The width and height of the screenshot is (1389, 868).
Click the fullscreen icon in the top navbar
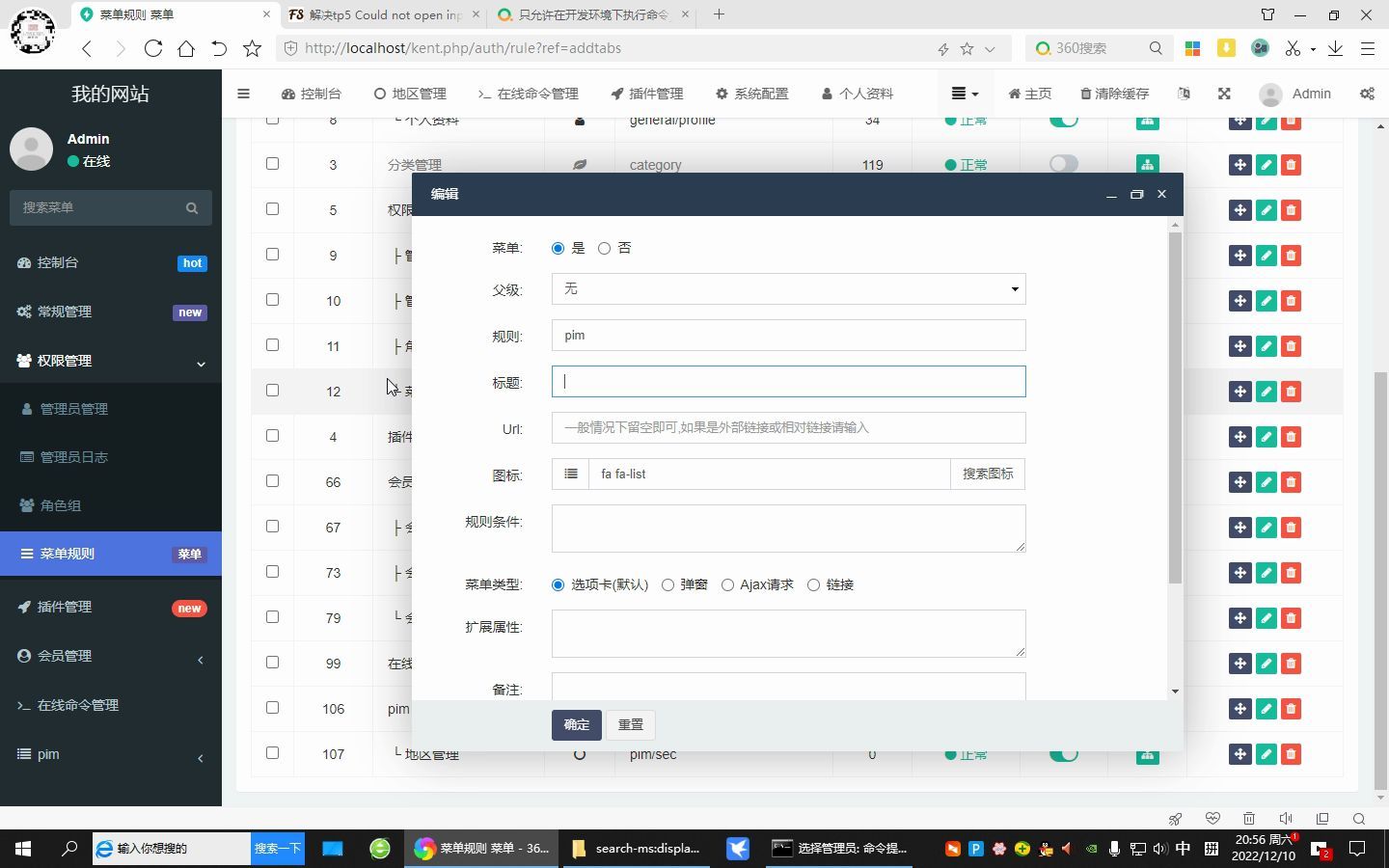[x=1223, y=94]
